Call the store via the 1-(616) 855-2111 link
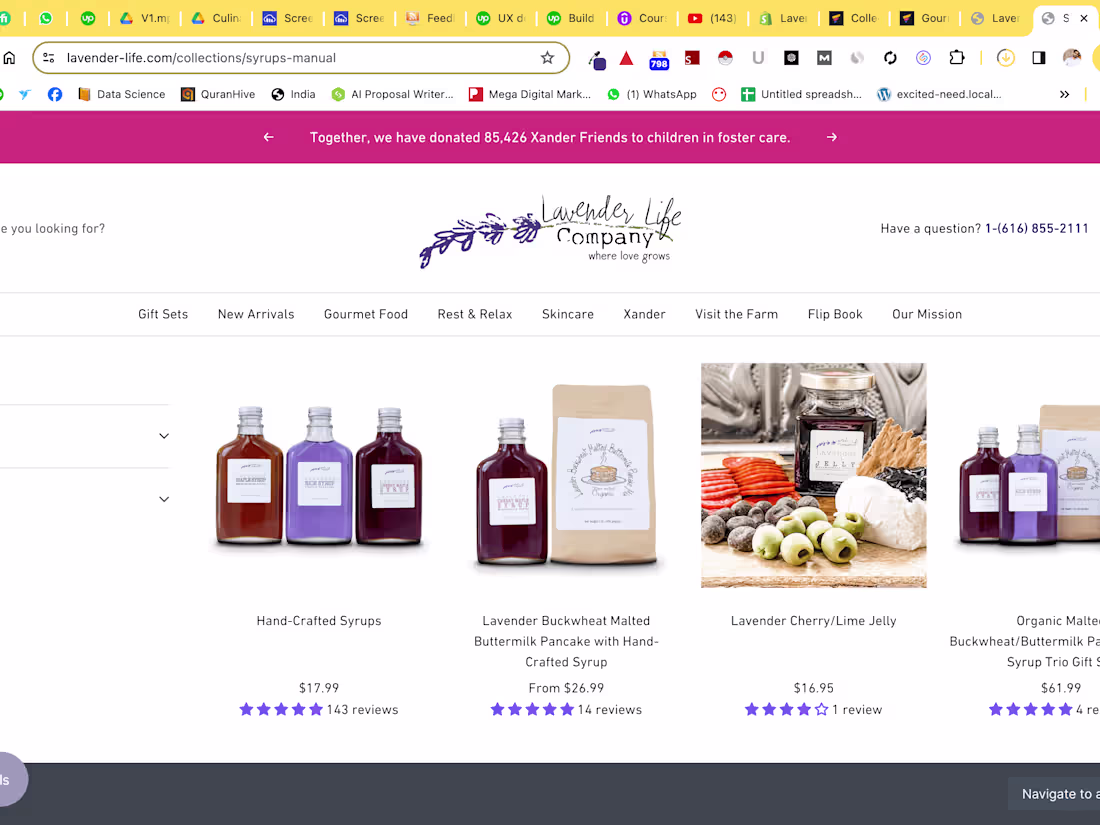This screenshot has width=1100, height=825. (1037, 228)
